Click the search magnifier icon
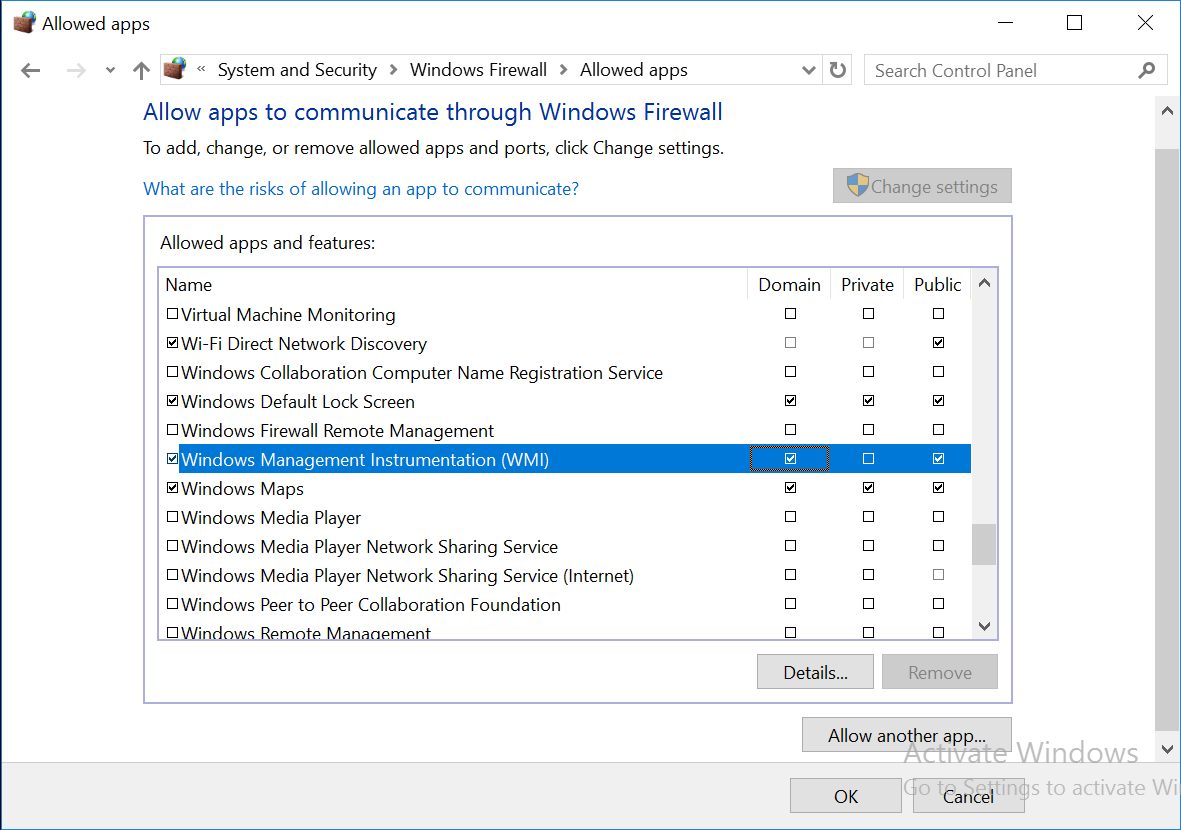 point(1146,70)
